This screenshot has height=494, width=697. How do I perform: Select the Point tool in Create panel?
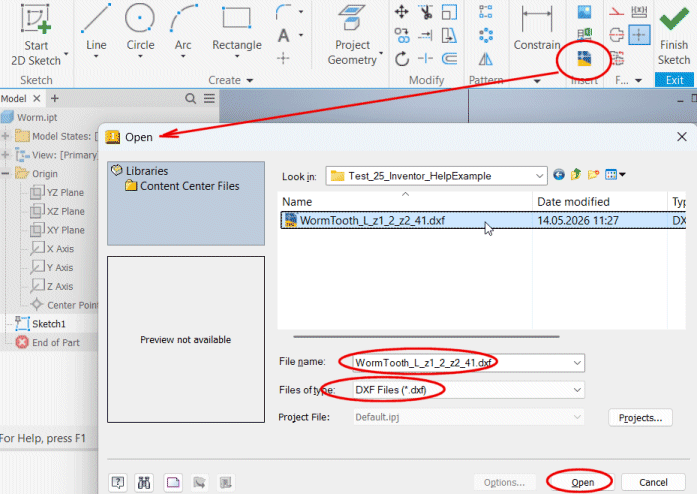point(283,58)
